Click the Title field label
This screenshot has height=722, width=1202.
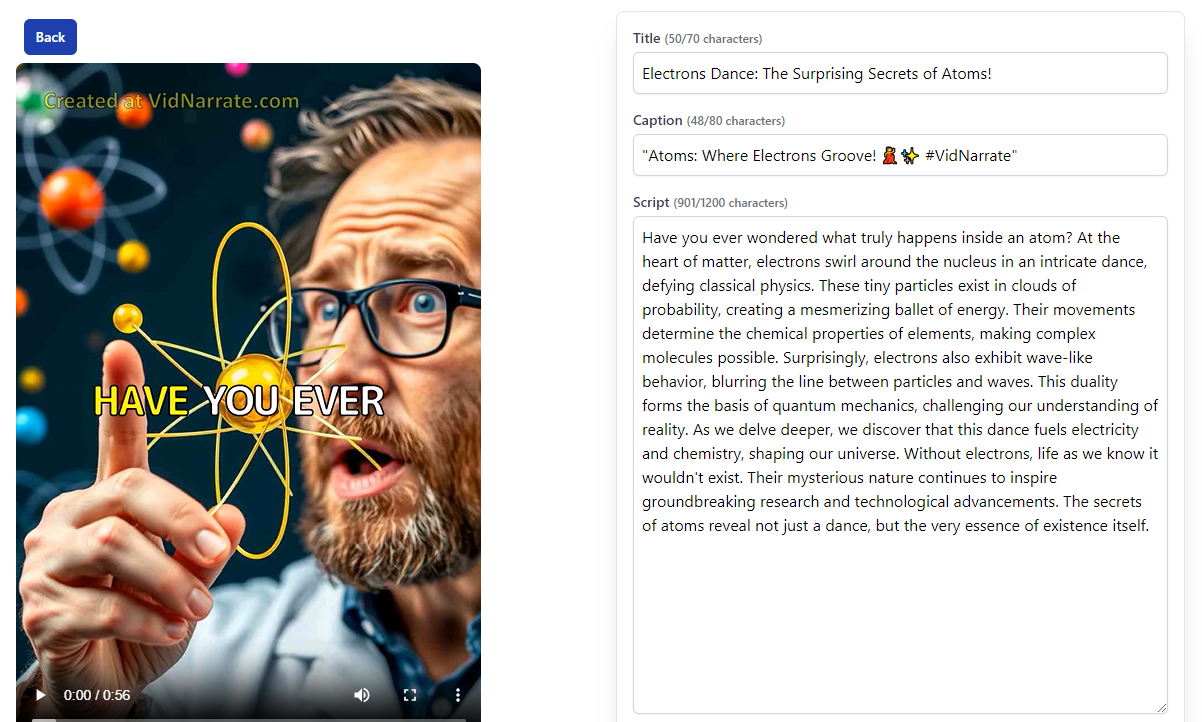[646, 38]
